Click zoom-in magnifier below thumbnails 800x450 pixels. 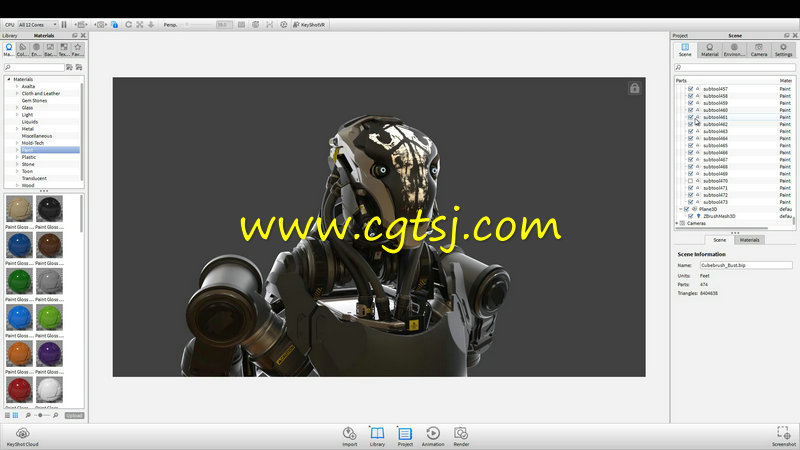56,415
